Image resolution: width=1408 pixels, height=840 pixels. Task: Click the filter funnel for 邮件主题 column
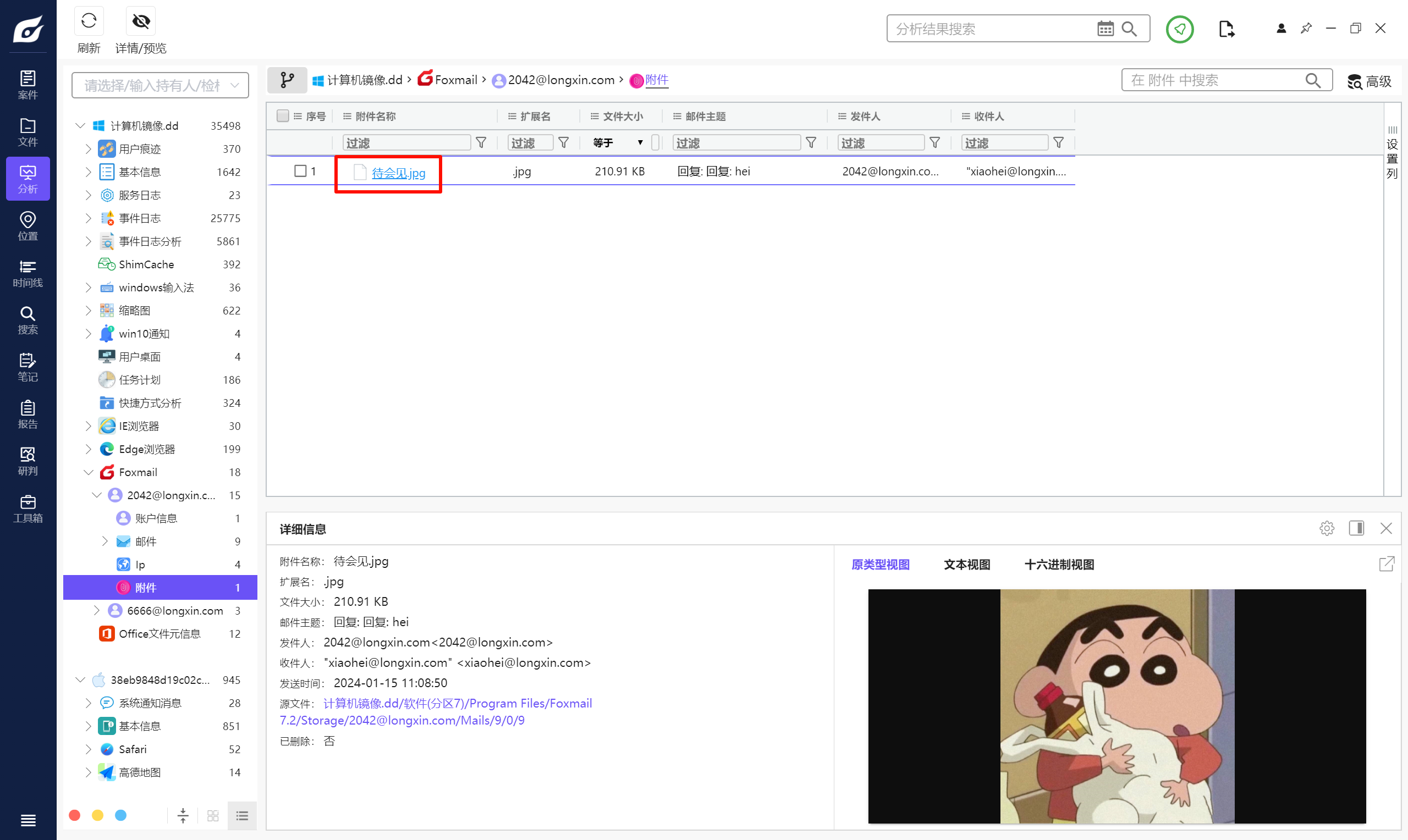pos(811,142)
